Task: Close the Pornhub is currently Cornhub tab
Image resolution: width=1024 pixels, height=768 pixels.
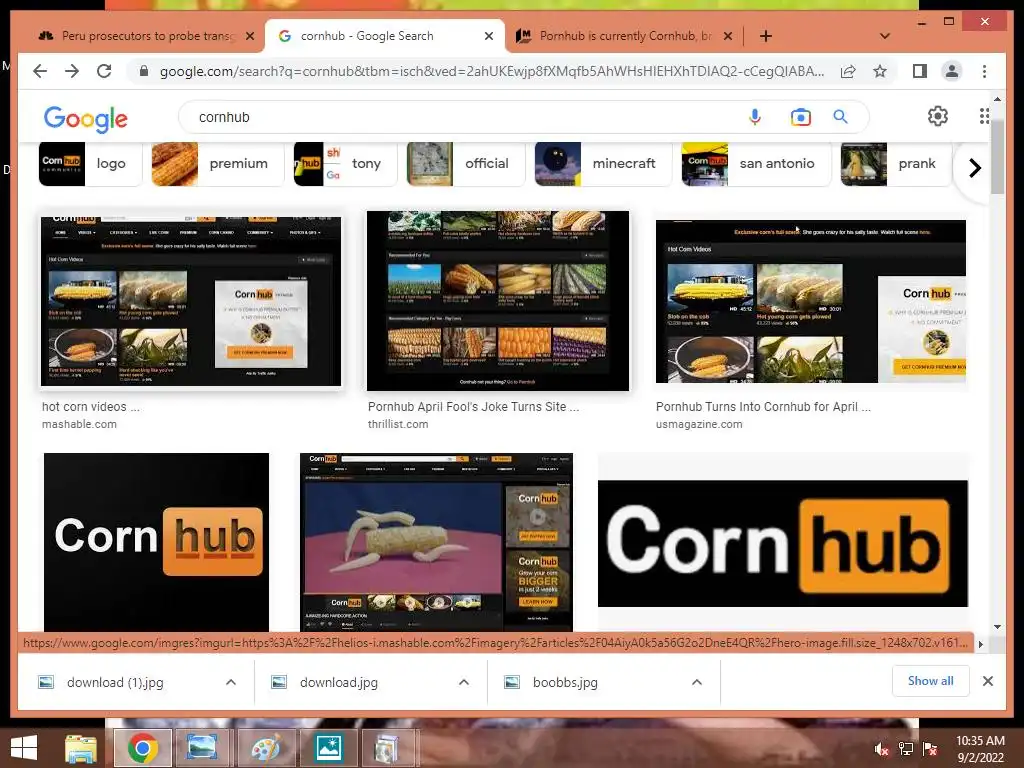Action: [728, 37]
